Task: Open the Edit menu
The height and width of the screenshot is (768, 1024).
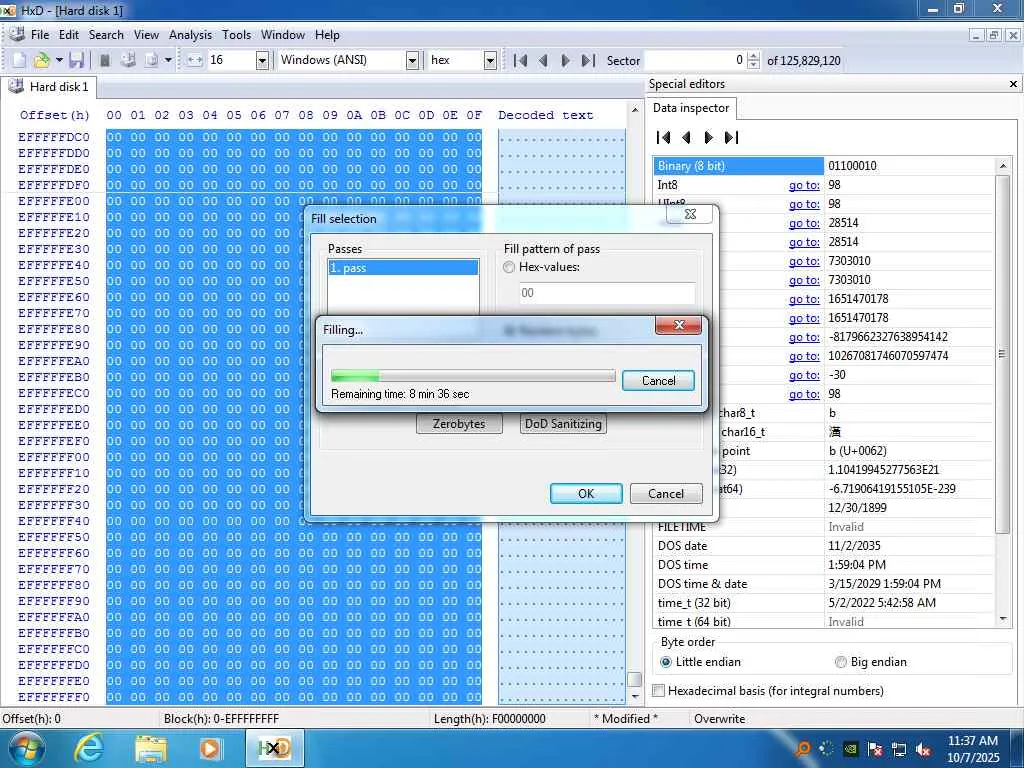Action: pos(69,35)
